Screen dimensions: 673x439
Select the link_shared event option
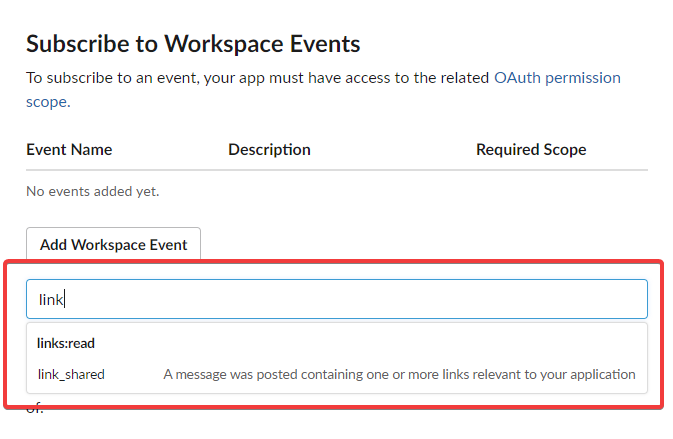337,374
